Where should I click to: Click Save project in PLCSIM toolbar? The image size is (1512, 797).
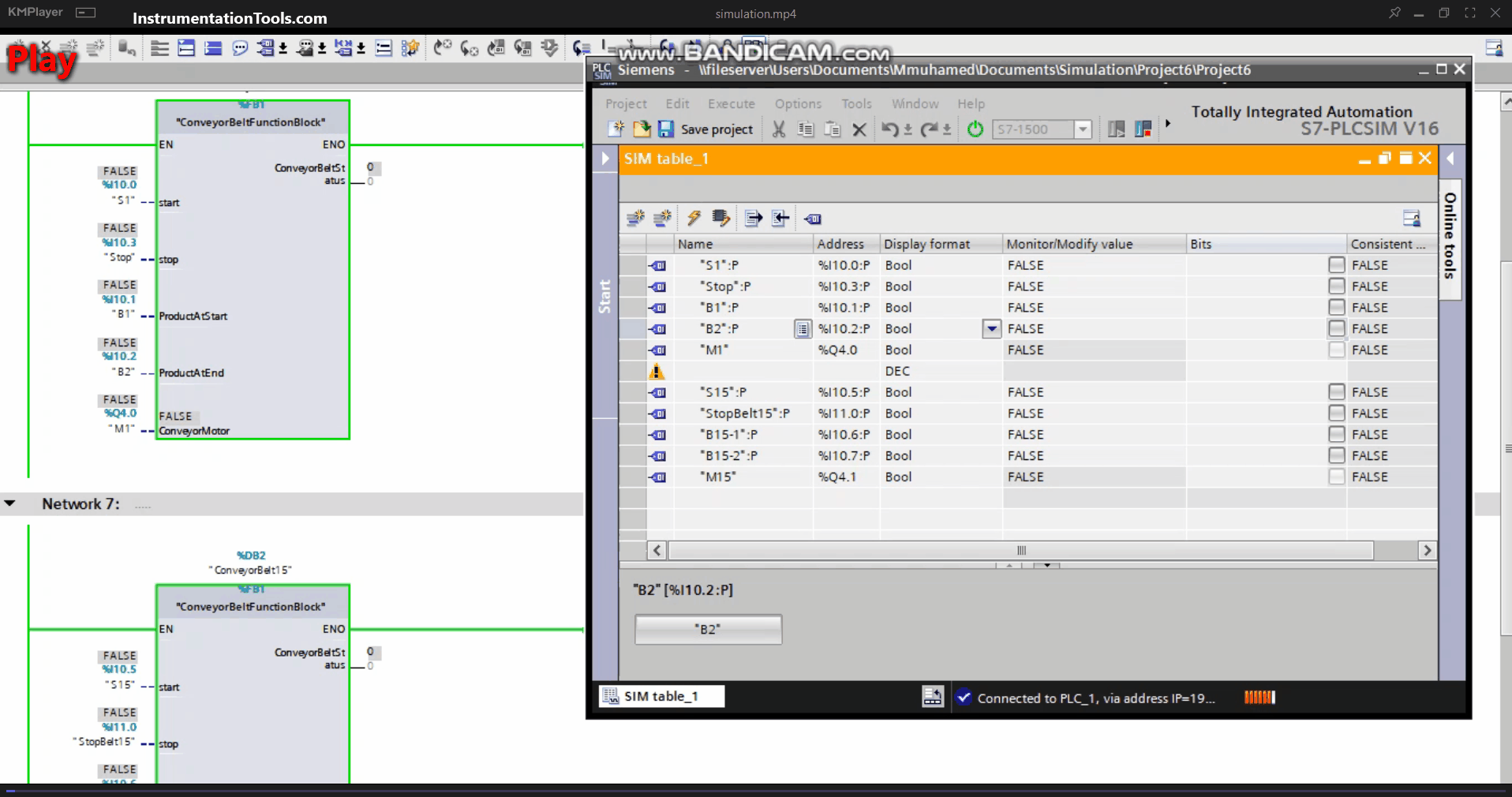tap(705, 129)
